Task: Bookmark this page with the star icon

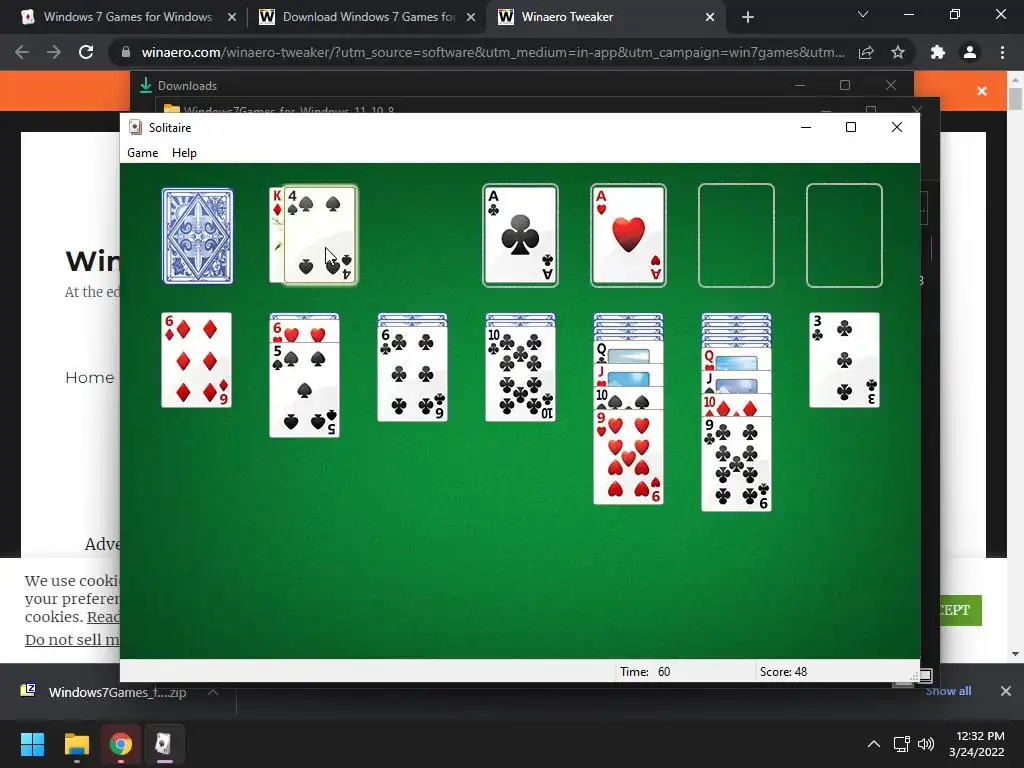Action: coord(898,52)
